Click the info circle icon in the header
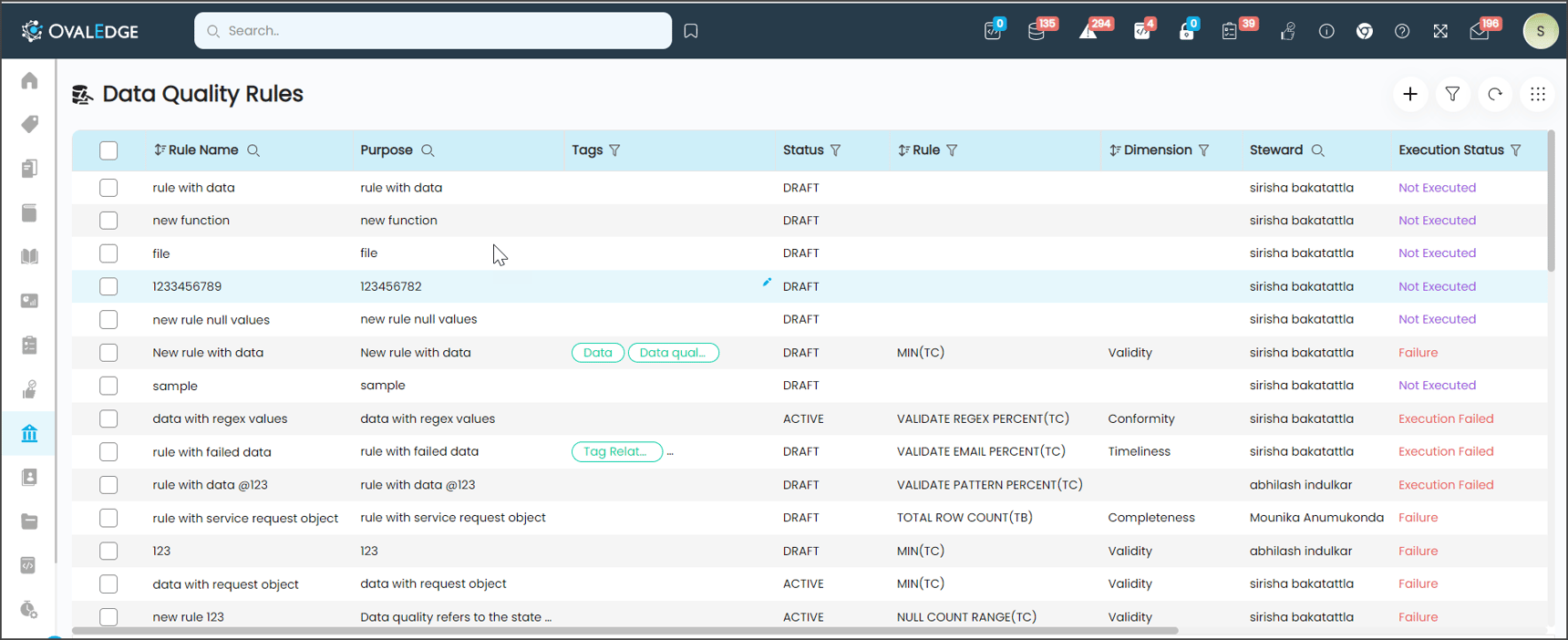Screen dimensions: 1568x640 coord(1326,31)
